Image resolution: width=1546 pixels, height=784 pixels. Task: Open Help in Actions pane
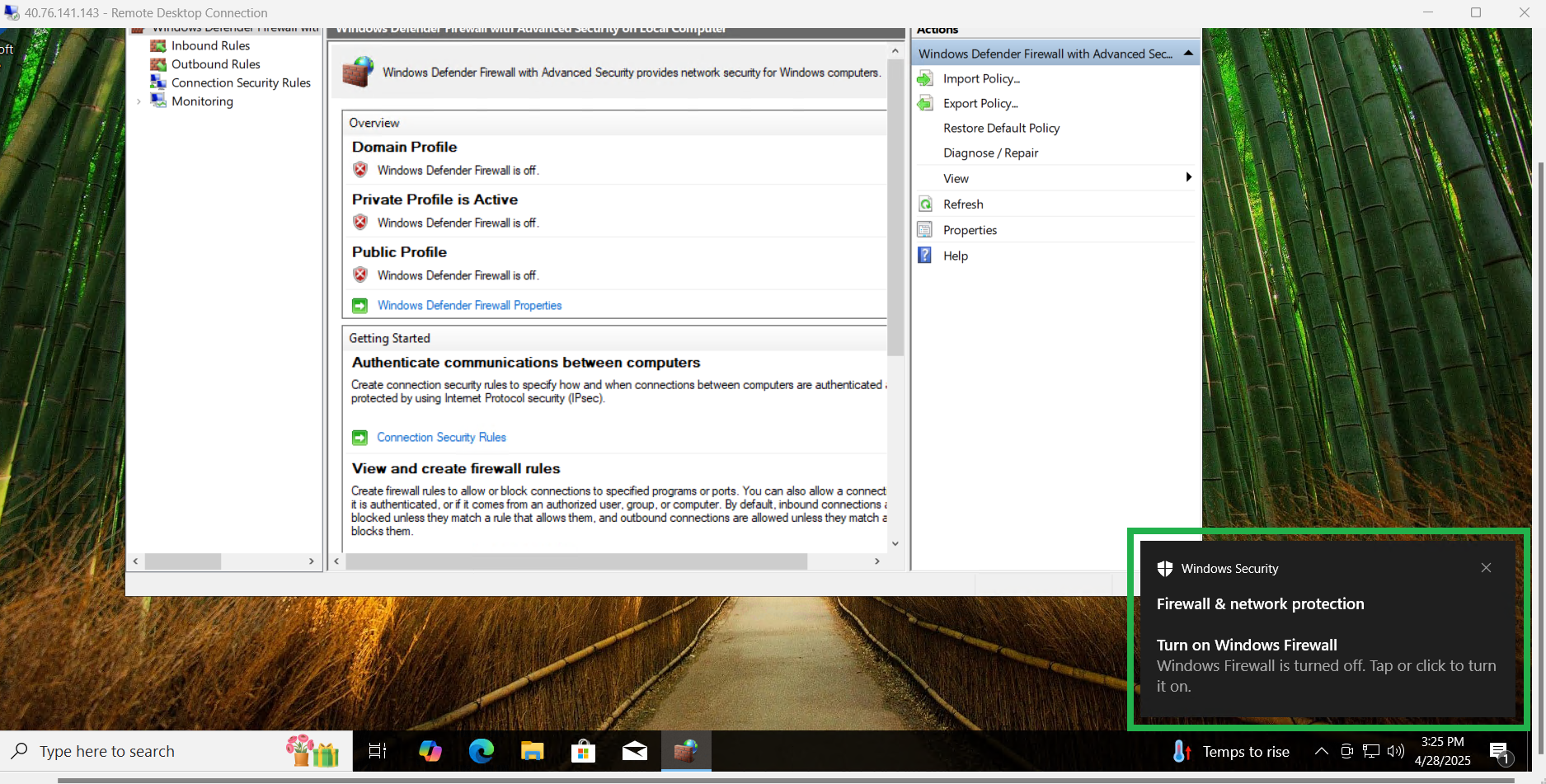pos(956,256)
